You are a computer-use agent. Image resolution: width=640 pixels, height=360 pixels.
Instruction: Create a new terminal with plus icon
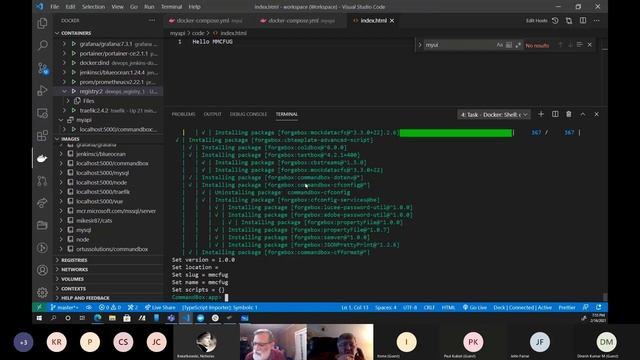coord(541,114)
